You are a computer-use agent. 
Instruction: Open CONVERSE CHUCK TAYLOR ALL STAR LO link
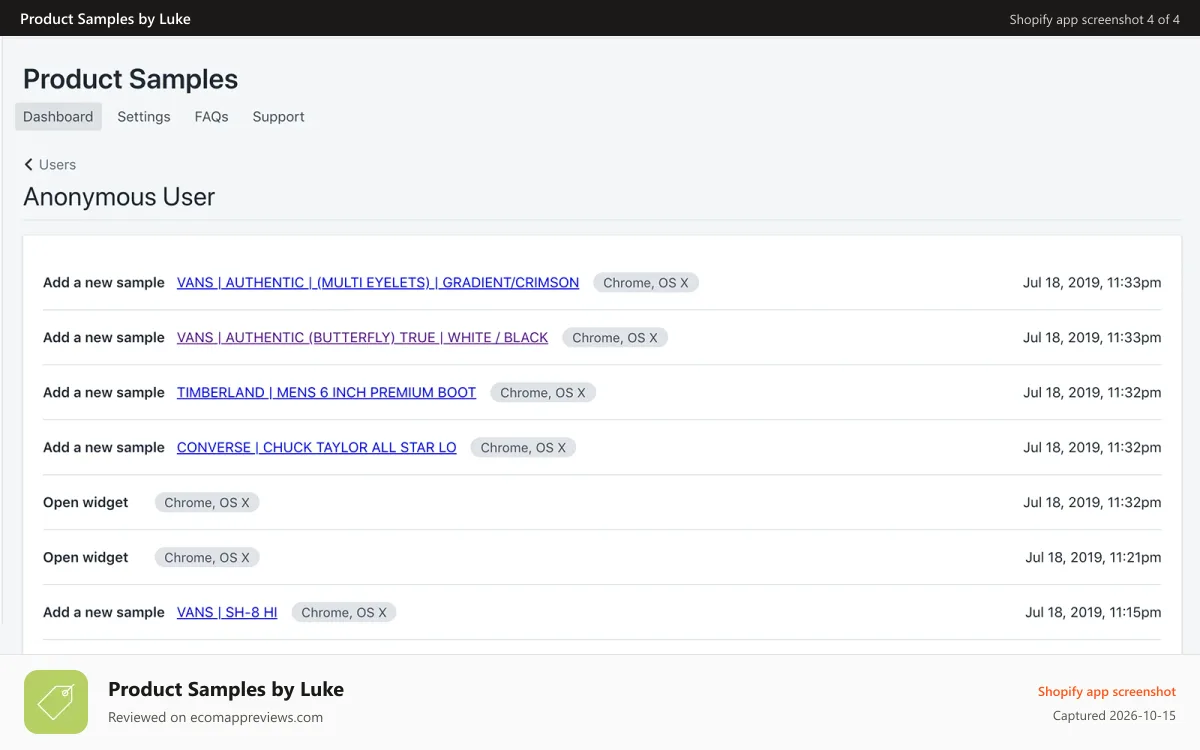pos(316,447)
